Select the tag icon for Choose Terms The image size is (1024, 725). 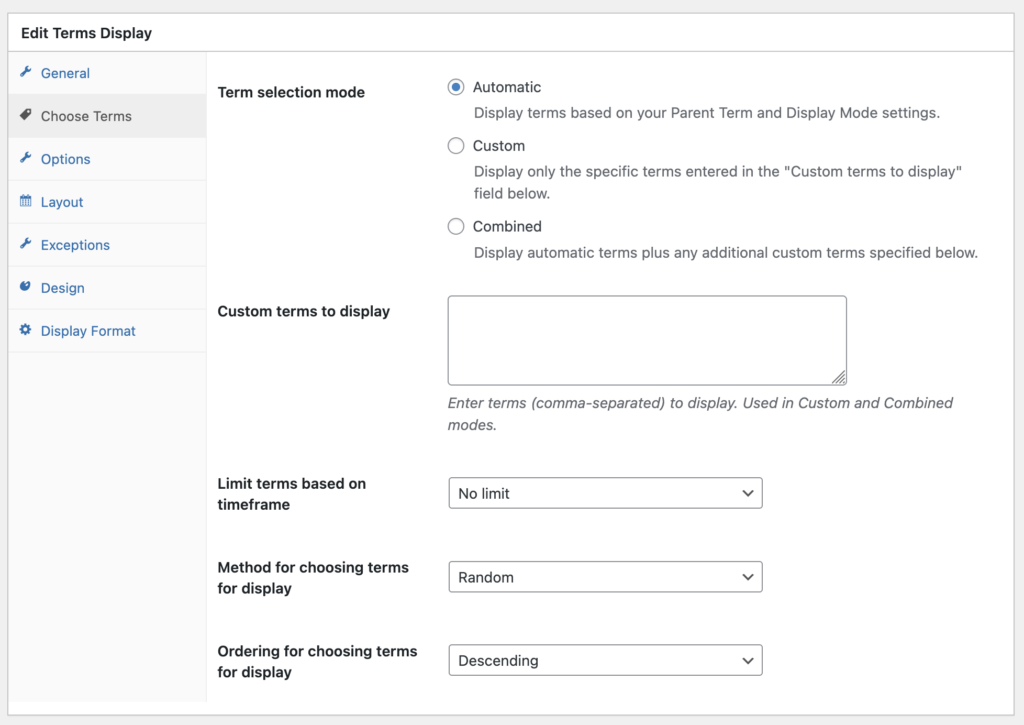click(25, 116)
